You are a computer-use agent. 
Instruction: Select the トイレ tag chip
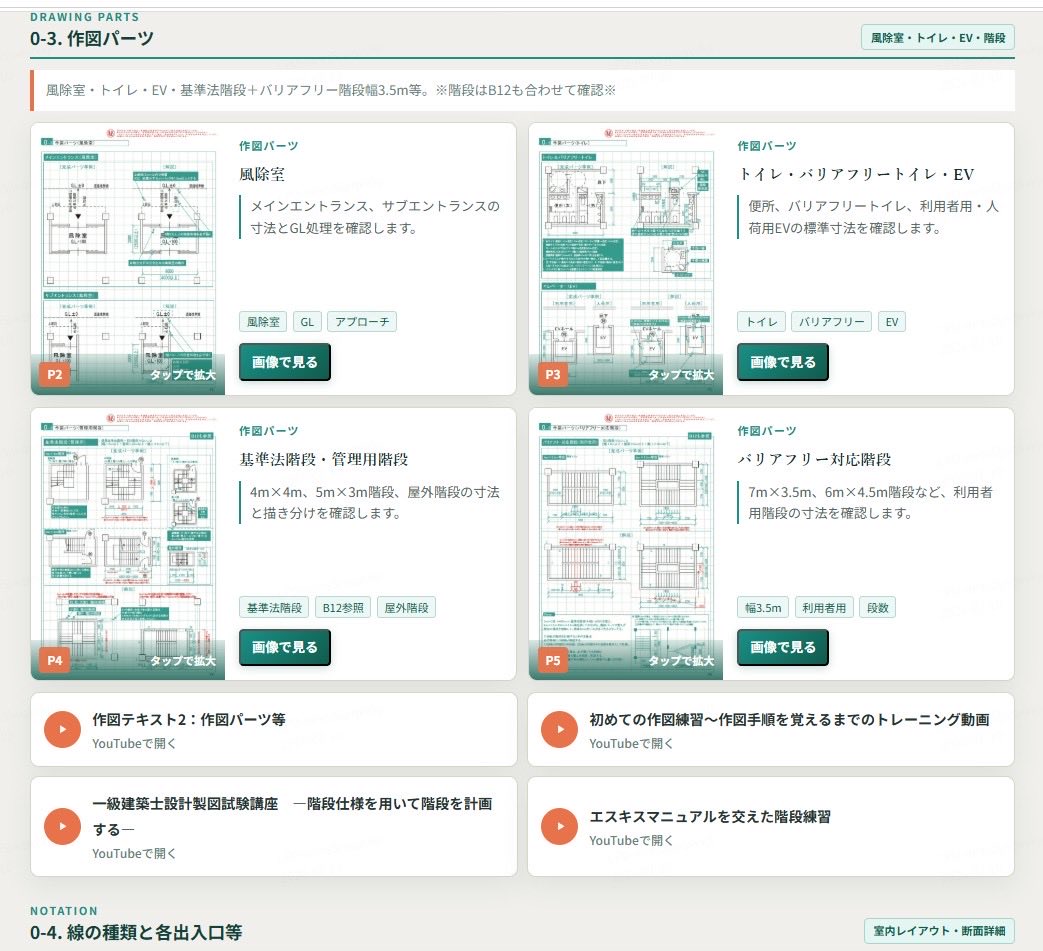[x=762, y=322]
